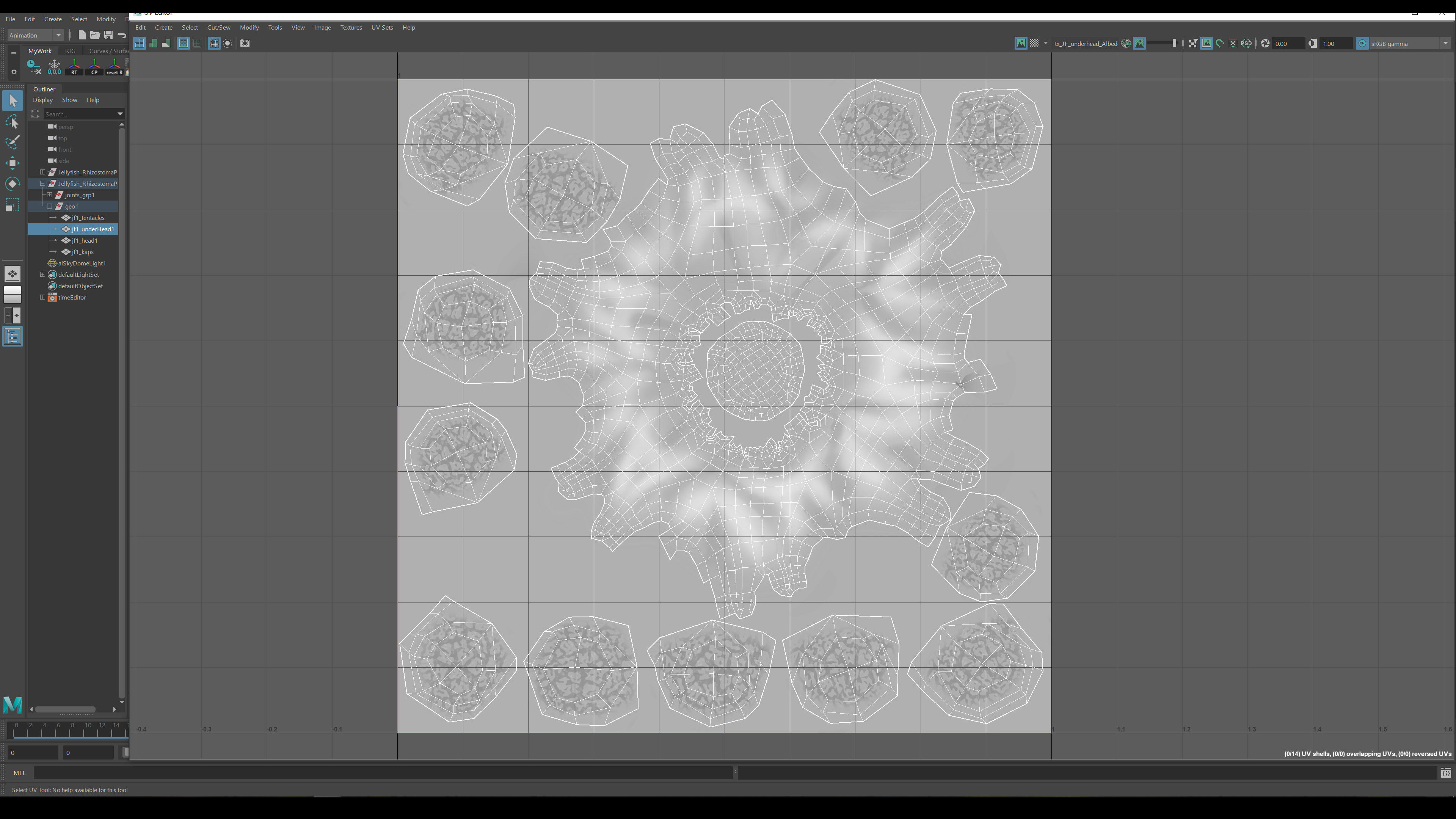Toggle the checkered tile display
Screen dimensions: 1456x819
[1034, 44]
